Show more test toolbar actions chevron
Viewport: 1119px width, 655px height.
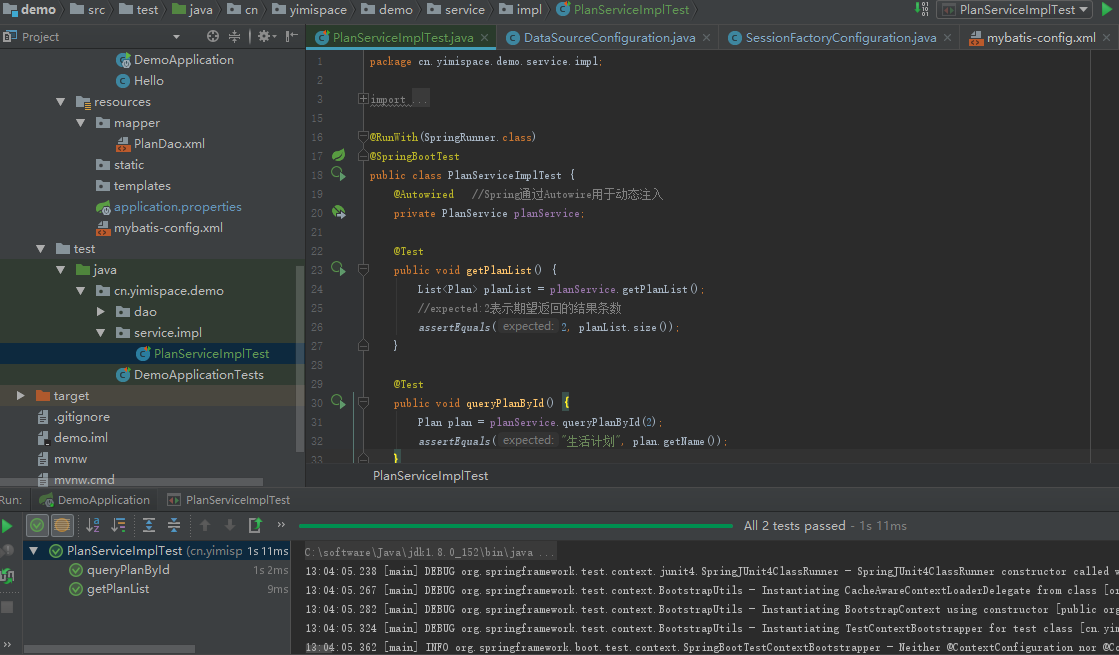(x=281, y=524)
